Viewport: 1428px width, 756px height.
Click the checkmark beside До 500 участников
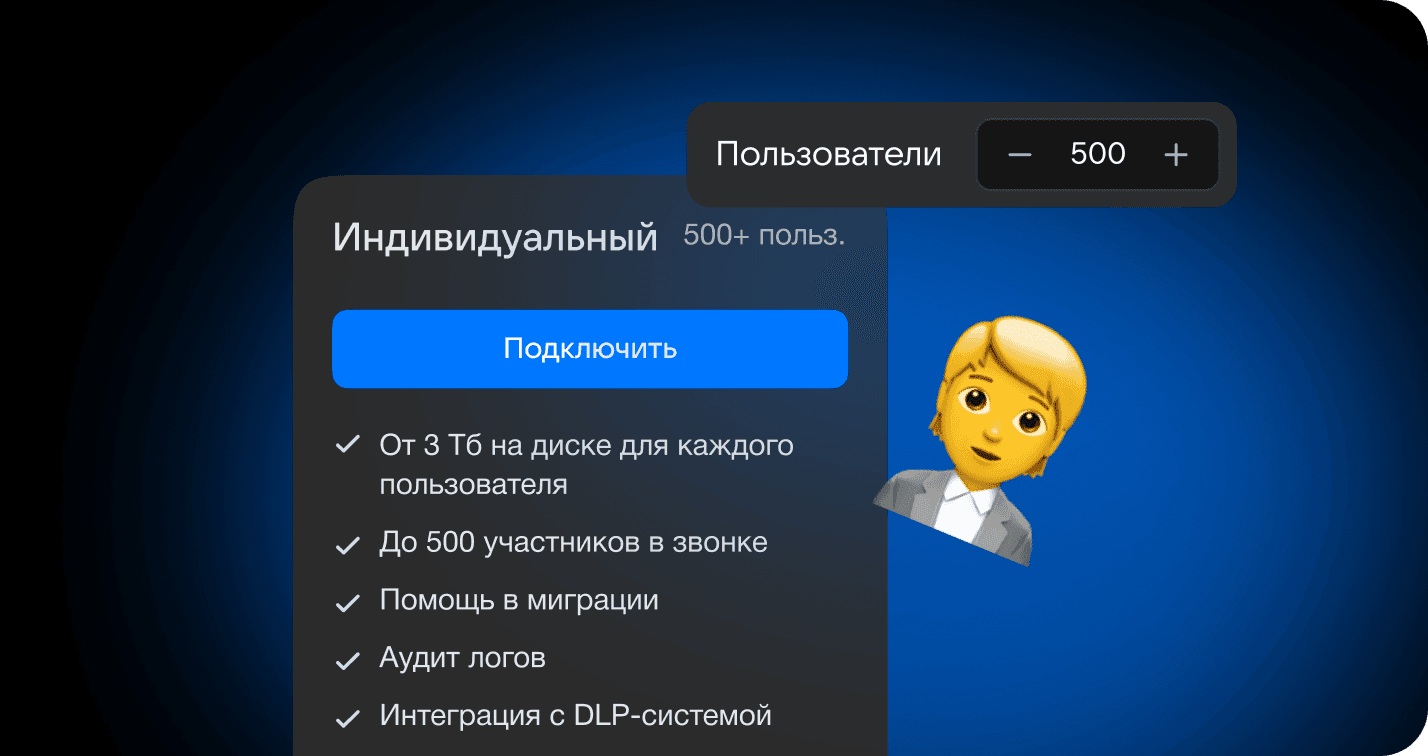click(x=347, y=544)
